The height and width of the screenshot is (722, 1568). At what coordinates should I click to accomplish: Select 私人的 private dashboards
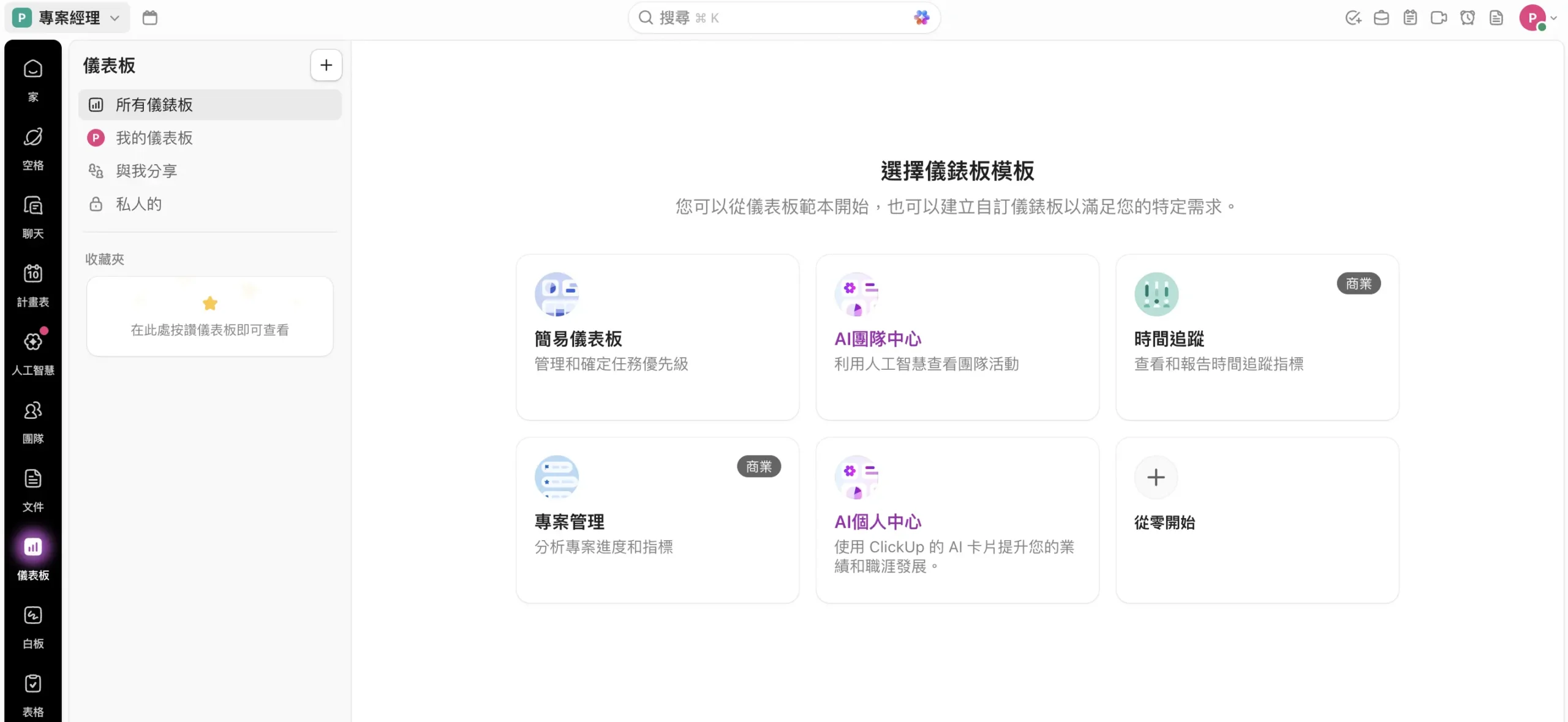pos(138,203)
